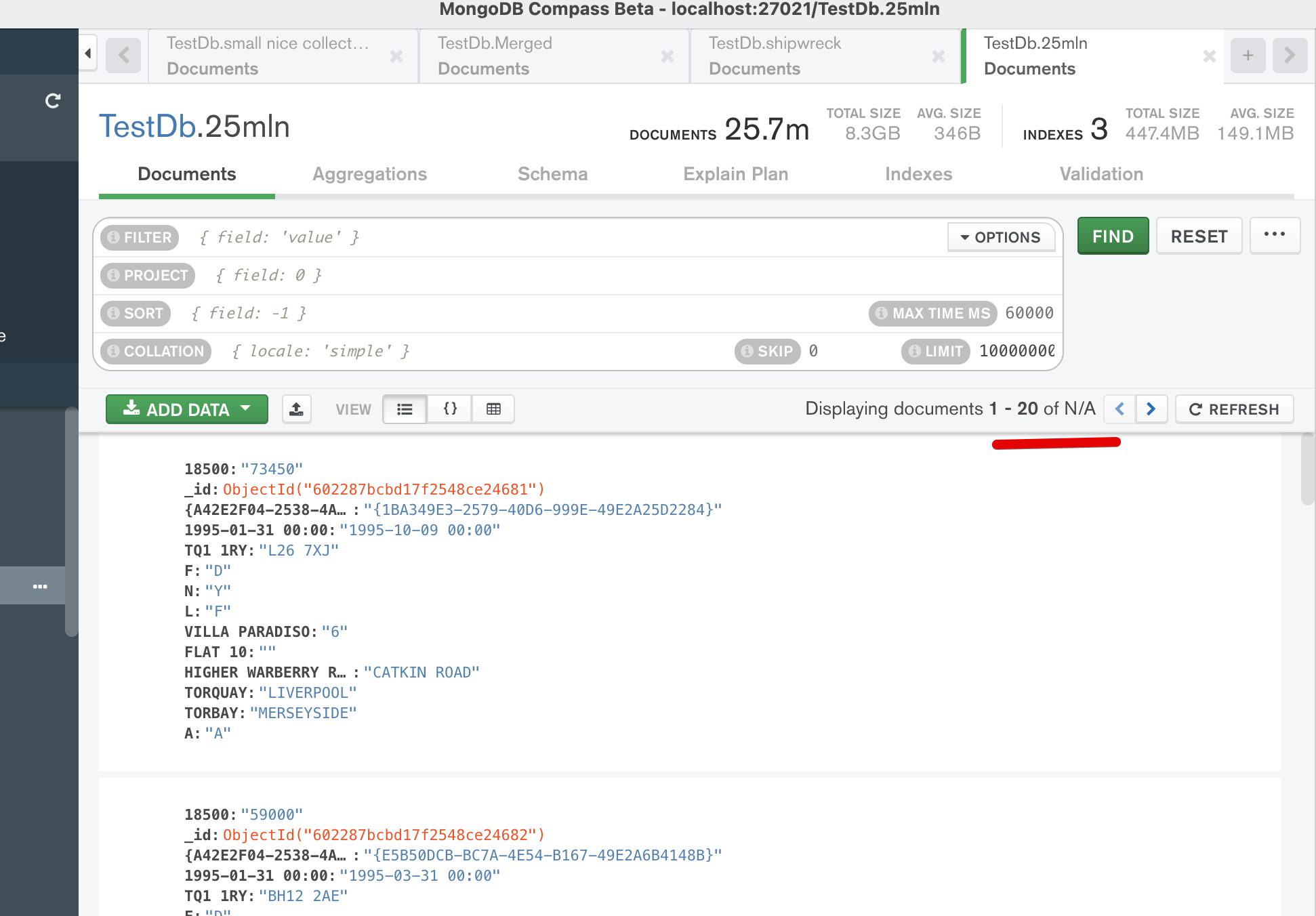The image size is (1316, 916).
Task: Click the sidebar vertical scrollbar
Action: 71,522
